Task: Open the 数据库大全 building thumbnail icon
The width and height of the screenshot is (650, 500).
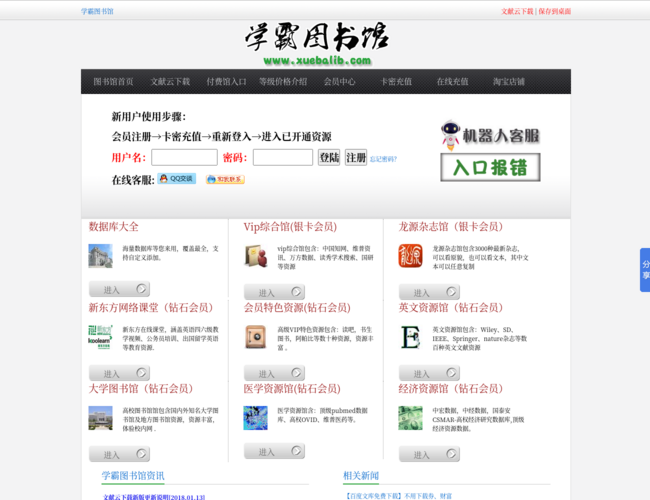Action: pyautogui.click(x=100, y=256)
